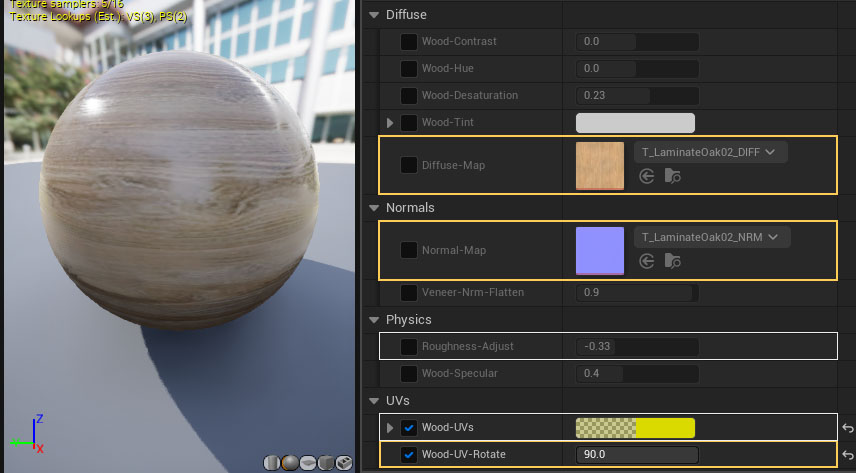Click the wood sphere in the preview viewport

[x=179, y=190]
